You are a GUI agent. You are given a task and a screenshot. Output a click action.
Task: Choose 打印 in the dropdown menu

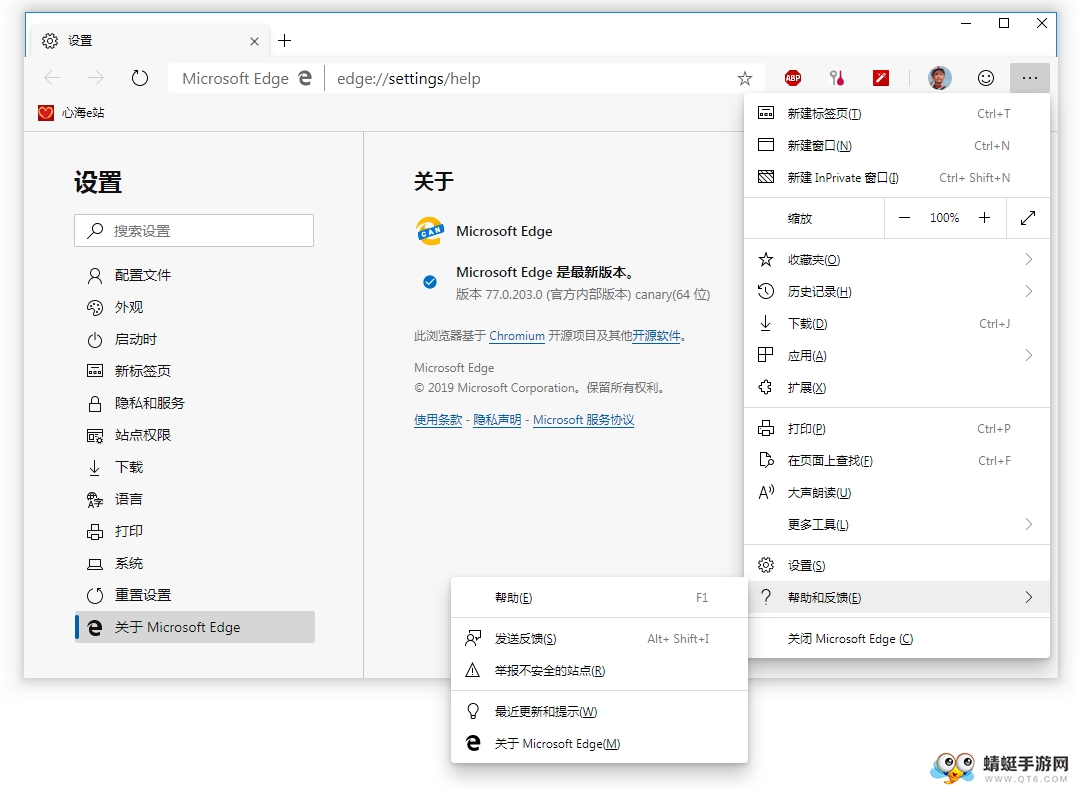pos(896,429)
